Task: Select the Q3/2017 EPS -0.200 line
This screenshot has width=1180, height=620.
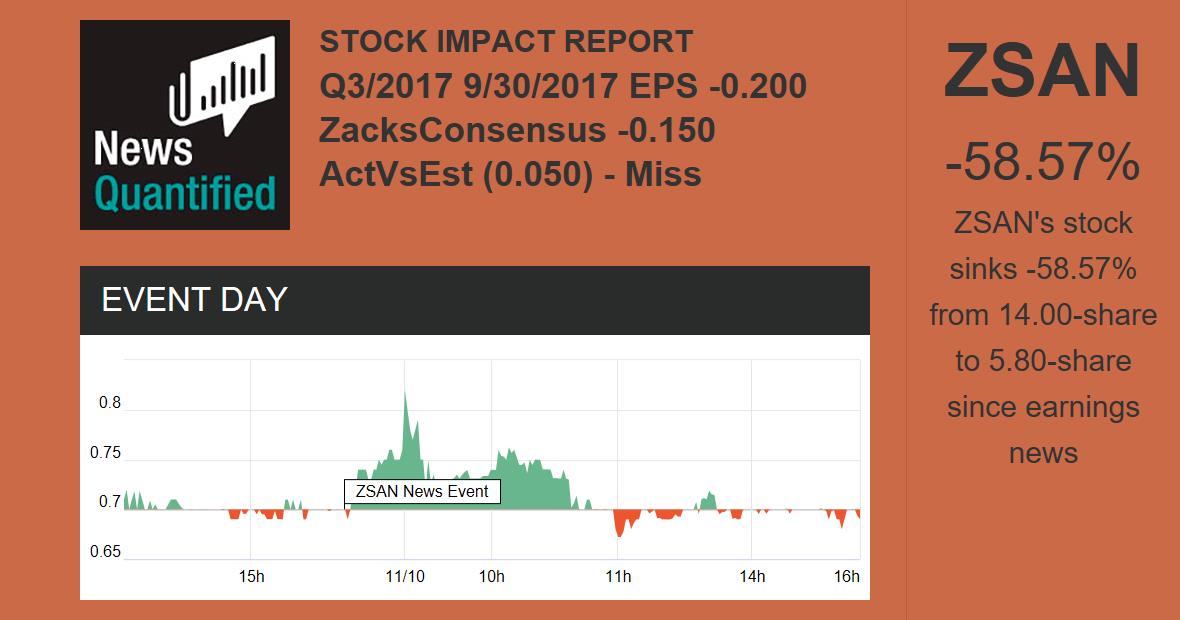Action: coord(563,86)
